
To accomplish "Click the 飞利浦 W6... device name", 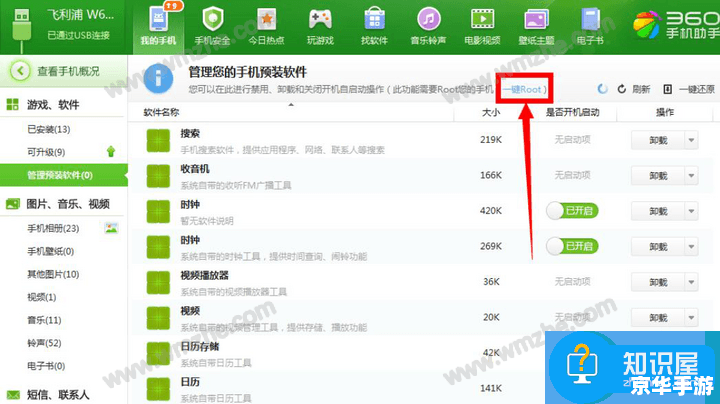I will tap(80, 15).
